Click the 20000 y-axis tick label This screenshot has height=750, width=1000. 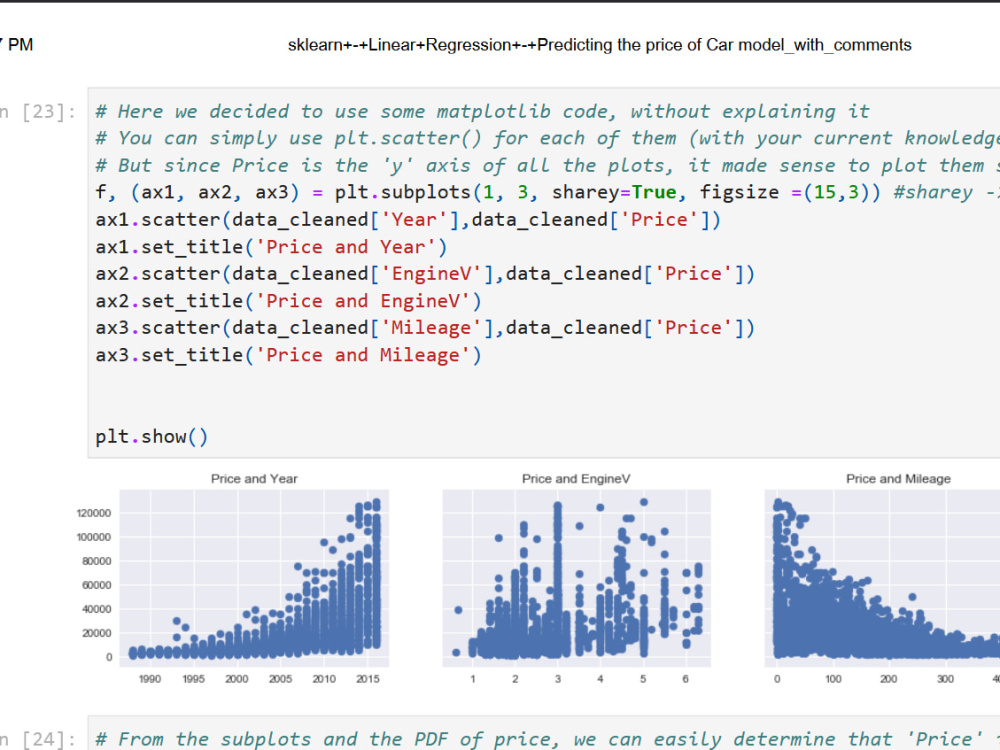pyautogui.click(x=96, y=633)
